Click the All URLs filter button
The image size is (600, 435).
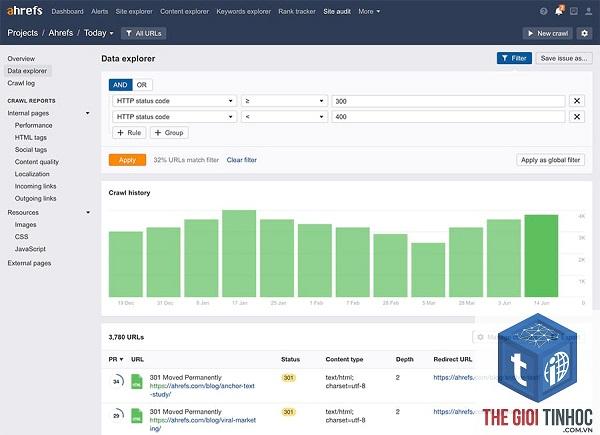click(143, 33)
